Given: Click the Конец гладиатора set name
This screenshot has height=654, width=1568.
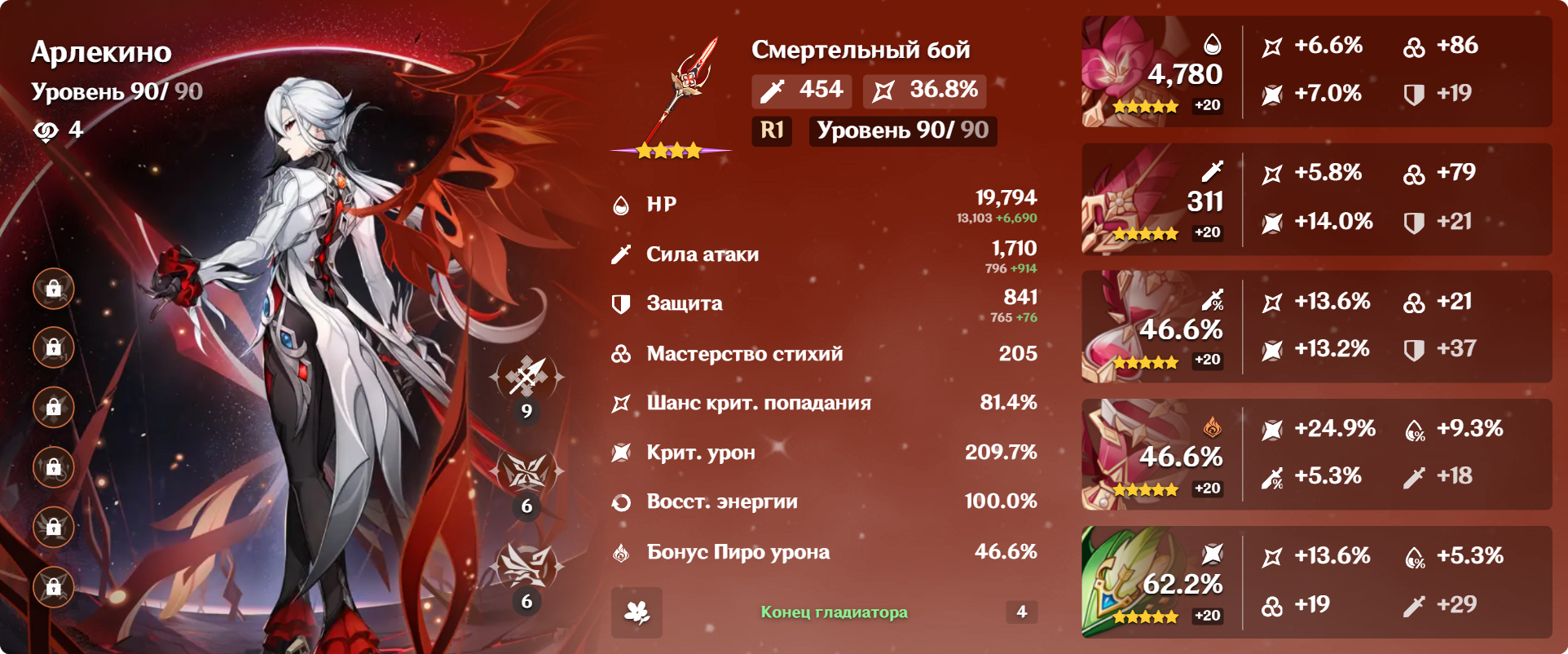Looking at the screenshot, I should pyautogui.click(x=834, y=612).
